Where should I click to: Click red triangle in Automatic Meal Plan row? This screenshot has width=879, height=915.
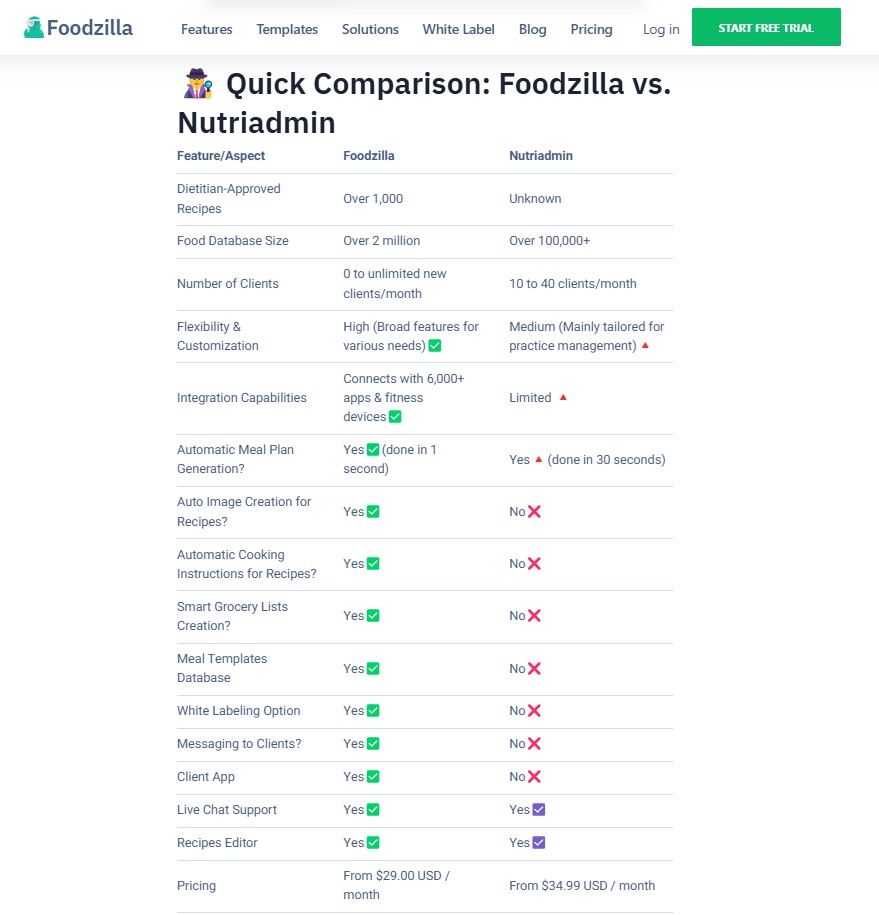pos(539,460)
